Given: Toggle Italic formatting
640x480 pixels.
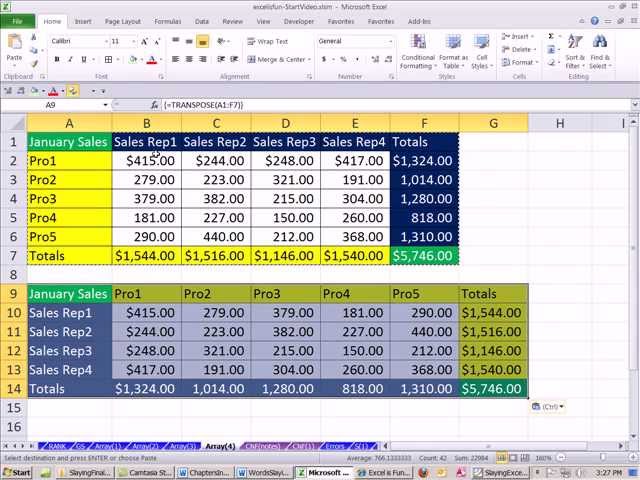Looking at the screenshot, I should (70, 60).
